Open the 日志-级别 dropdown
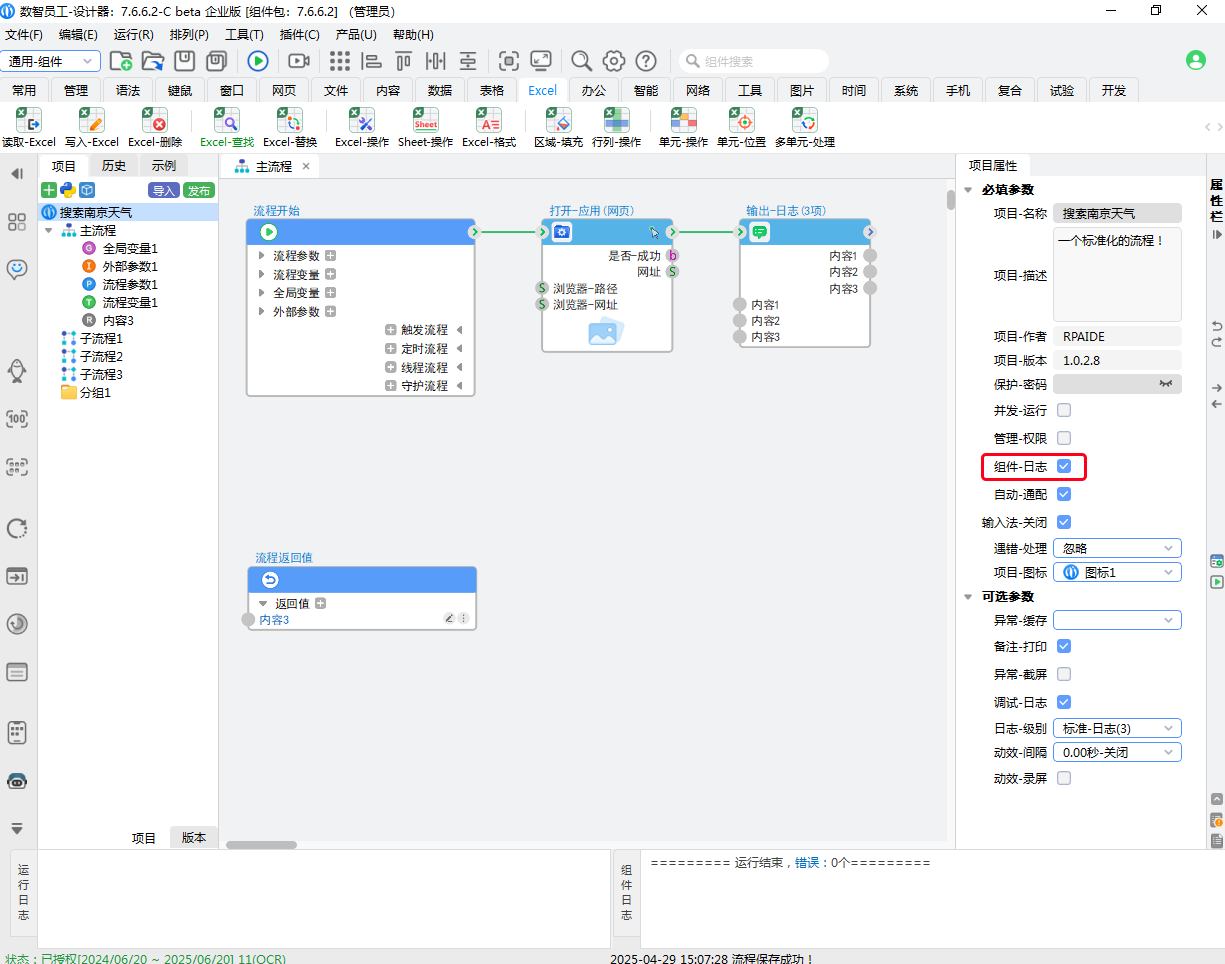The width and height of the screenshot is (1225, 964). click(1117, 729)
